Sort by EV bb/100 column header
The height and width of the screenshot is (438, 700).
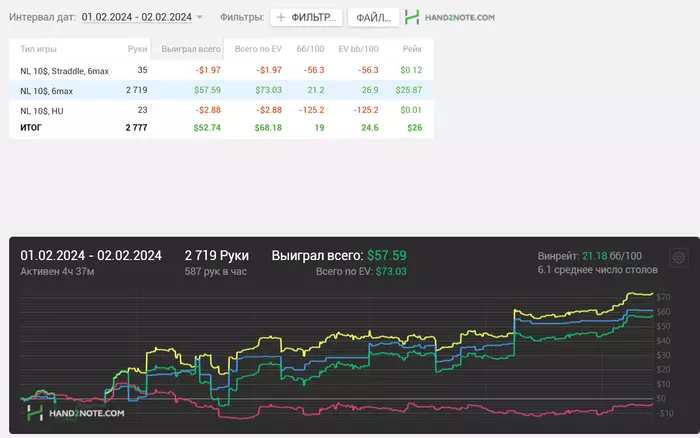(358, 49)
